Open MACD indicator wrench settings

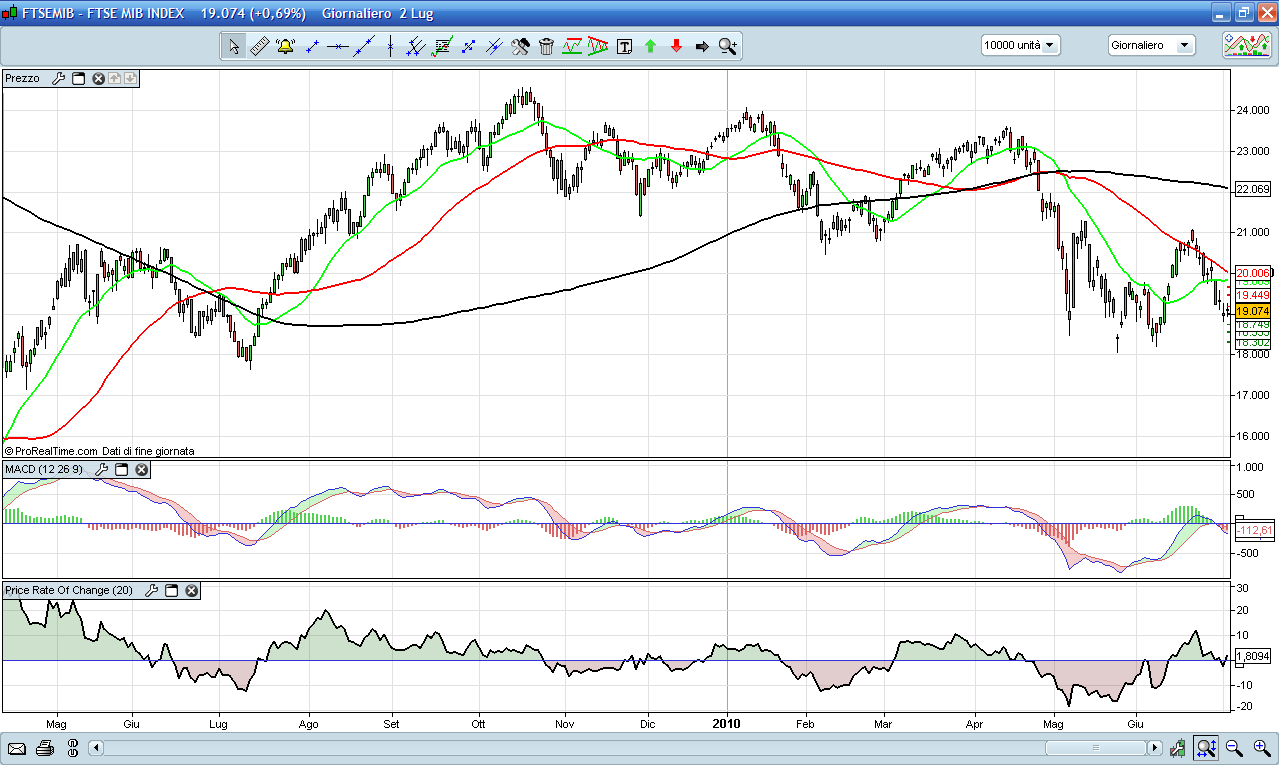(x=101, y=469)
